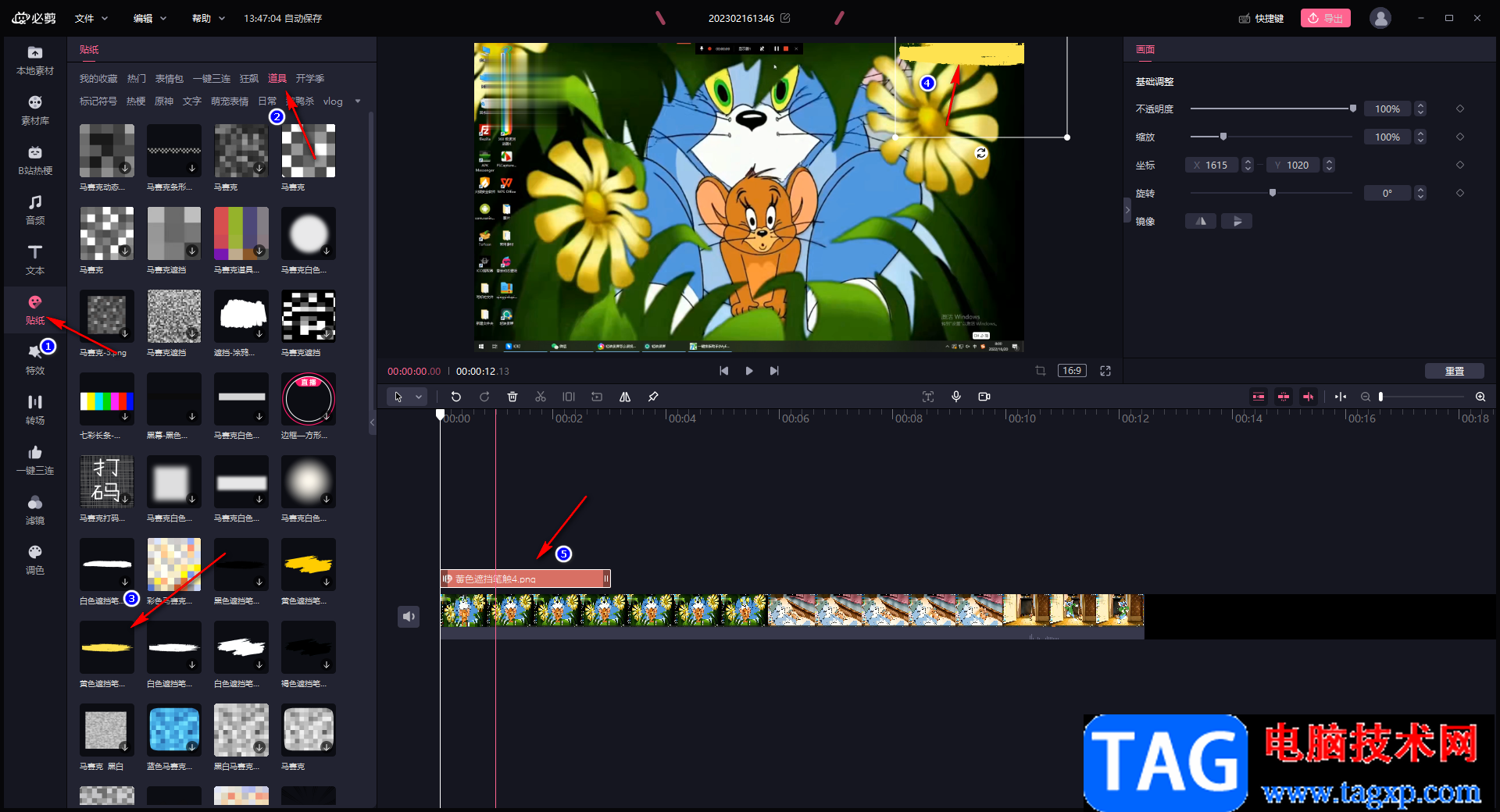
Task: Open the B站热梗 panel
Action: coord(35,160)
